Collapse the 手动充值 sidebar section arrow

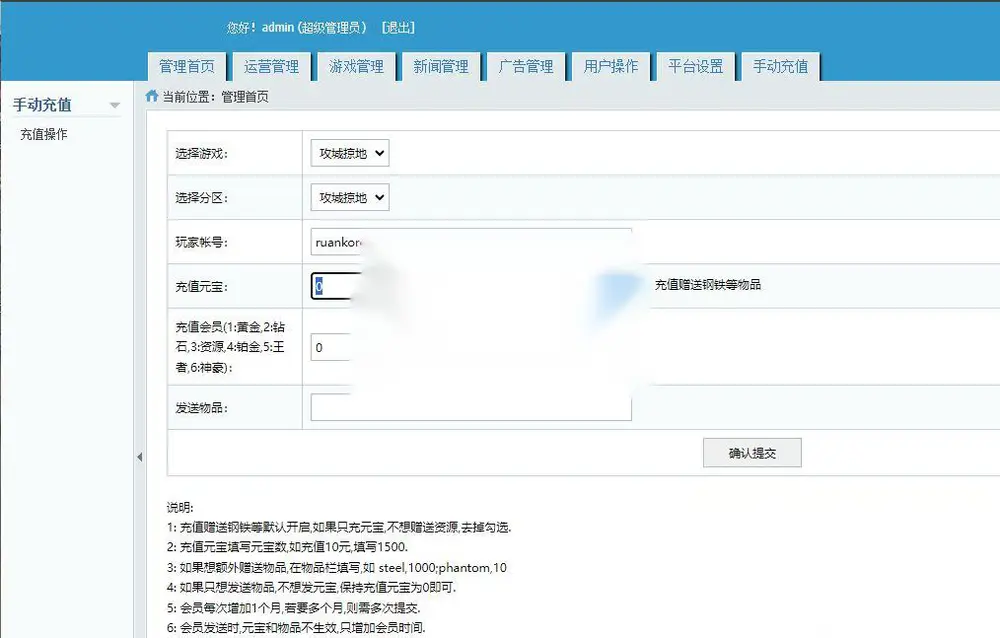(115, 105)
